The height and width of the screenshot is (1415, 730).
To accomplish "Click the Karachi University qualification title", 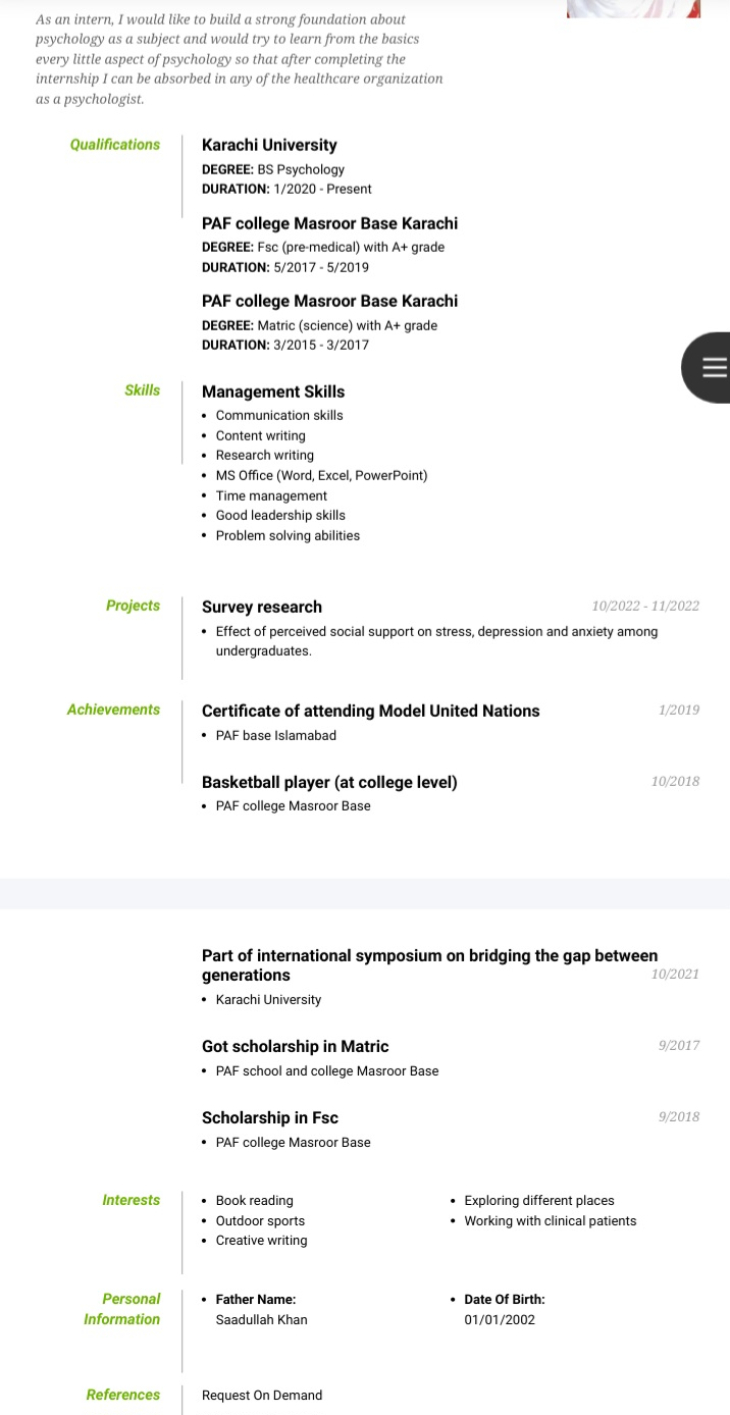I will click(269, 145).
